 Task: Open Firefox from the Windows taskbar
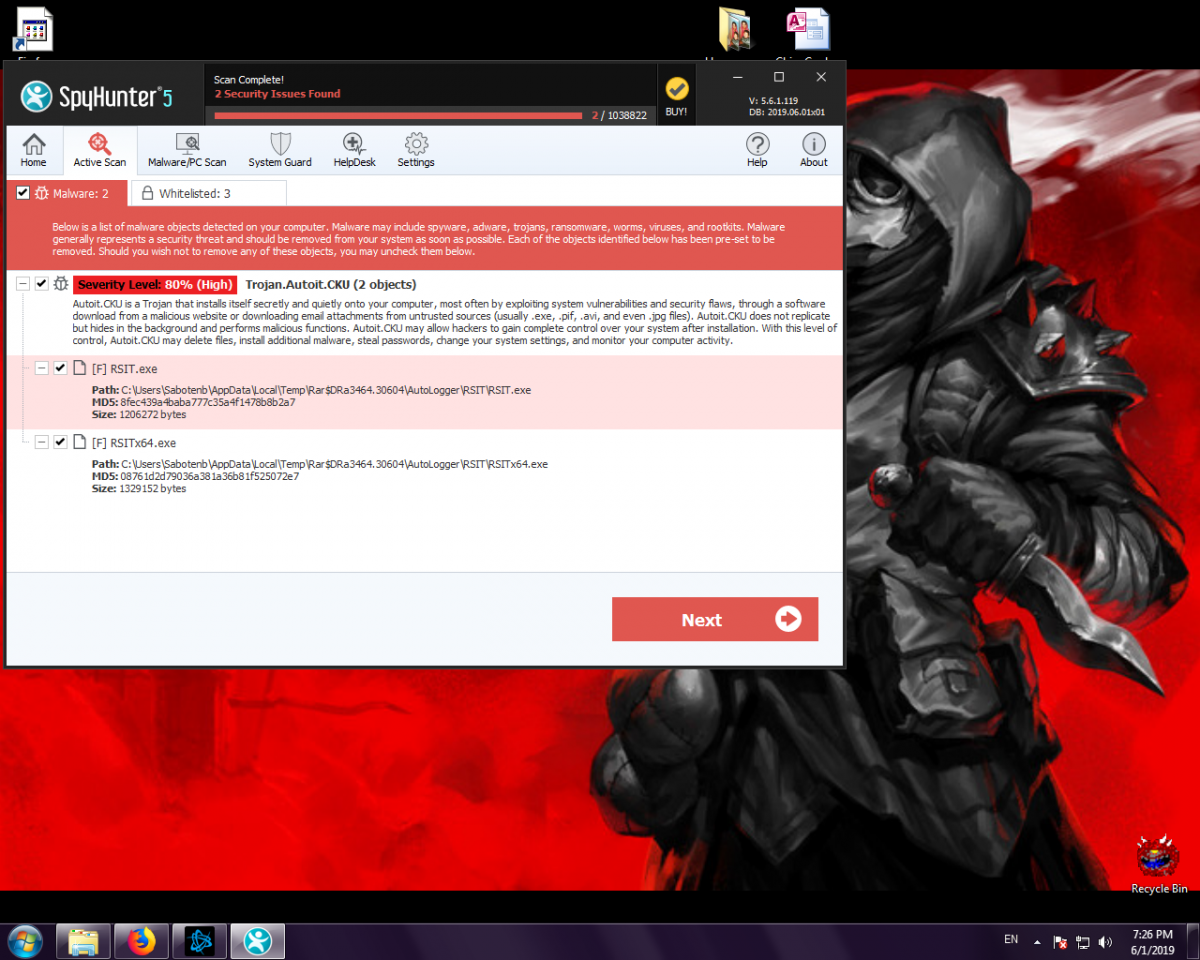coord(142,941)
